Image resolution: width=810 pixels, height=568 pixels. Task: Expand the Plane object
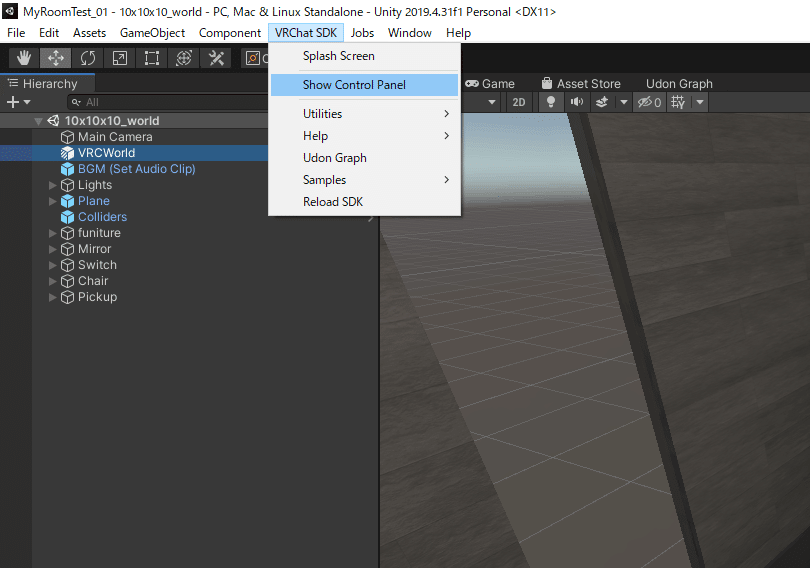[x=52, y=201]
